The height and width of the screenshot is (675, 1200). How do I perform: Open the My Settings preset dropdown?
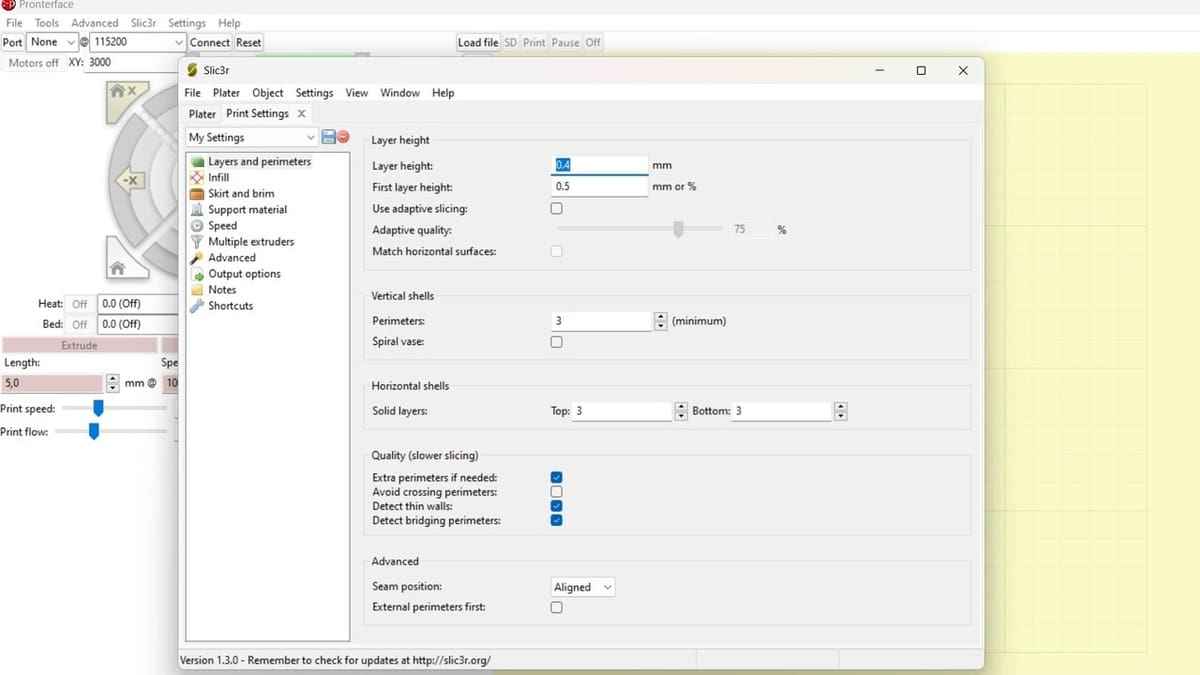click(x=252, y=137)
